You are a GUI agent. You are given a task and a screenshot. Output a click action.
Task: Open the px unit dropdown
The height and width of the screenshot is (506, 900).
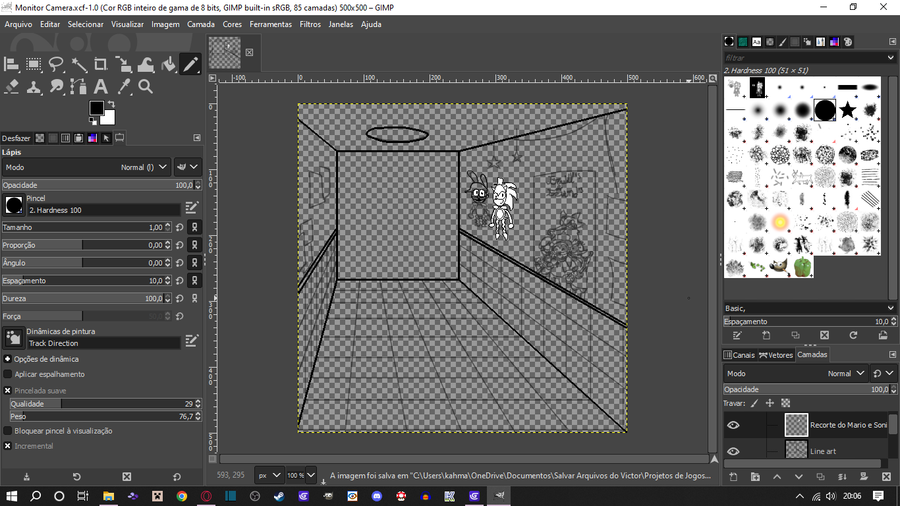click(269, 475)
